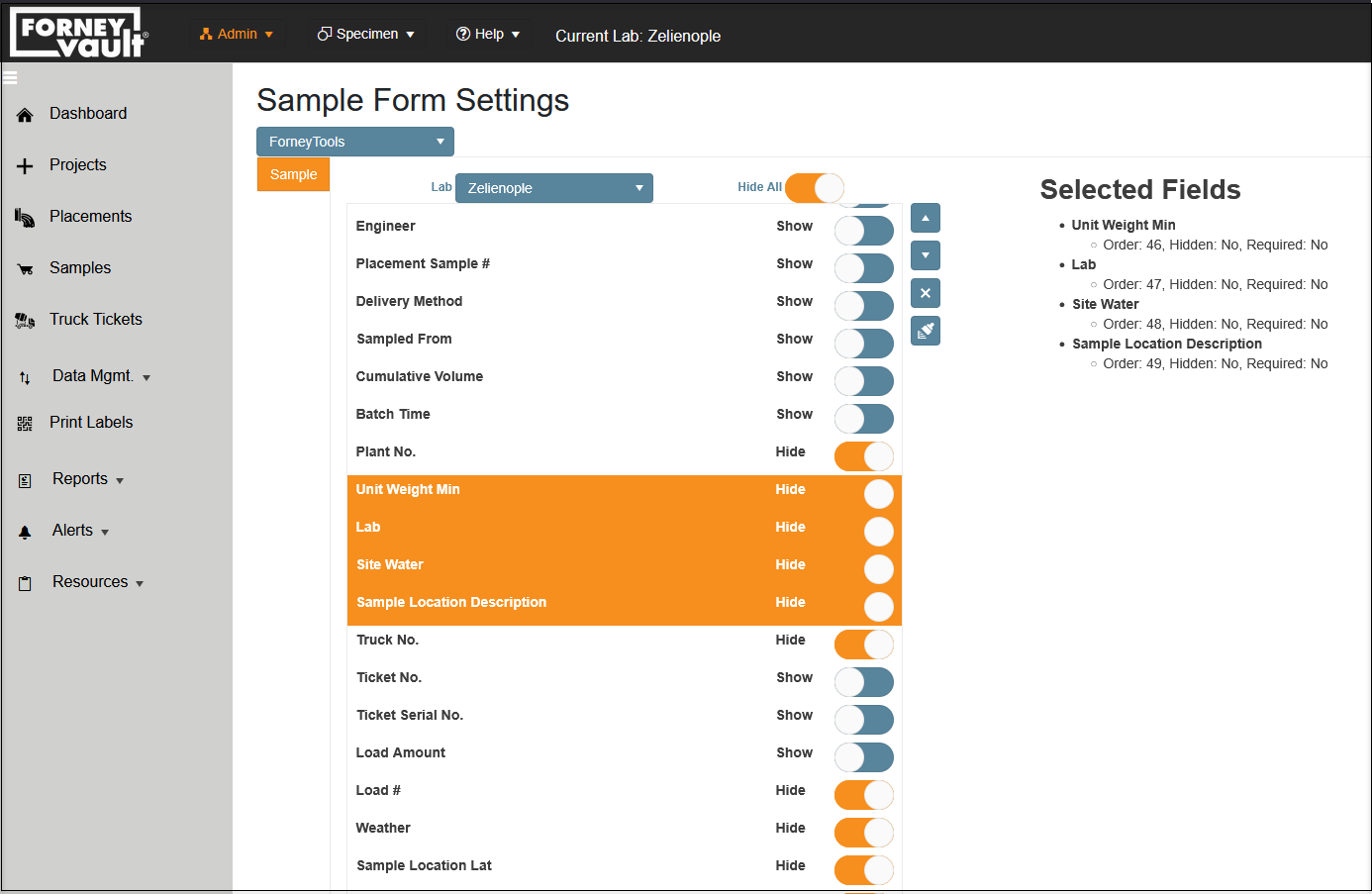Toggle Weather field visibility
This screenshot has width=1372, height=894.
[863, 833]
